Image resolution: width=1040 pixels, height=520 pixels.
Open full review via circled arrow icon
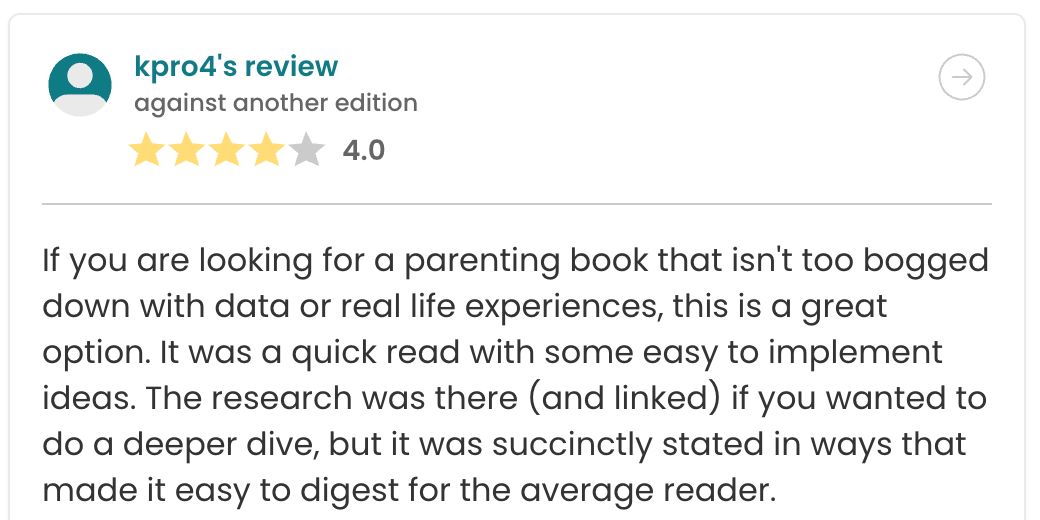pos(962,78)
